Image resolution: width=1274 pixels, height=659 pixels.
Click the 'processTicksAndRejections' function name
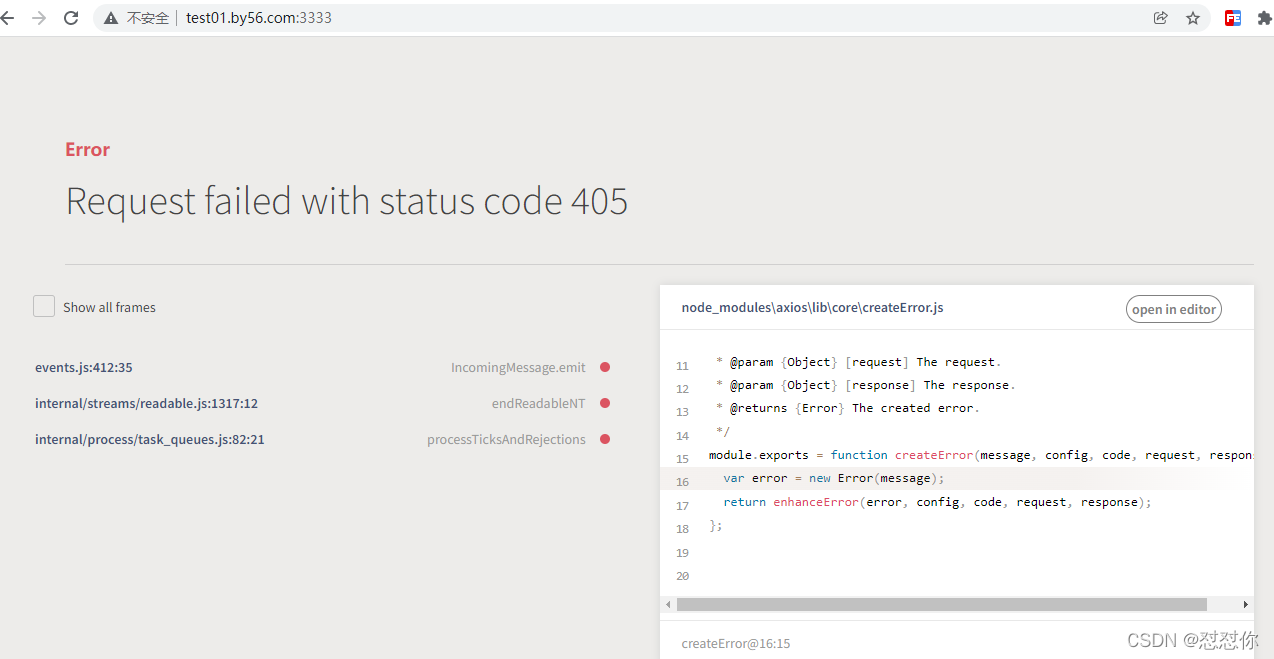506,439
